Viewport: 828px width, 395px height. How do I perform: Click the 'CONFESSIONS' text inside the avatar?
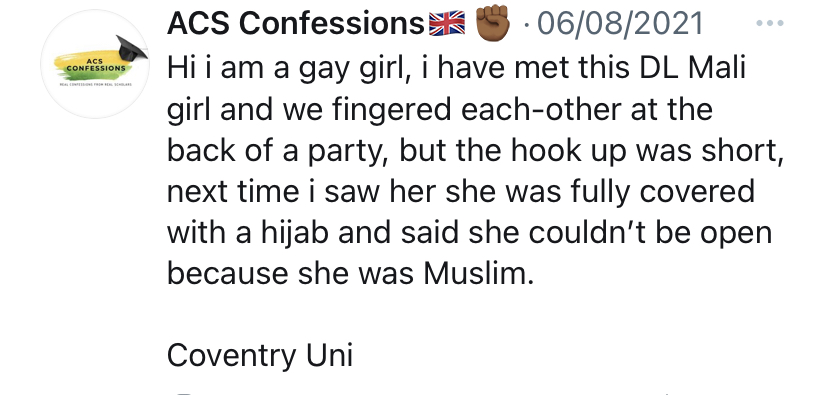[96, 68]
